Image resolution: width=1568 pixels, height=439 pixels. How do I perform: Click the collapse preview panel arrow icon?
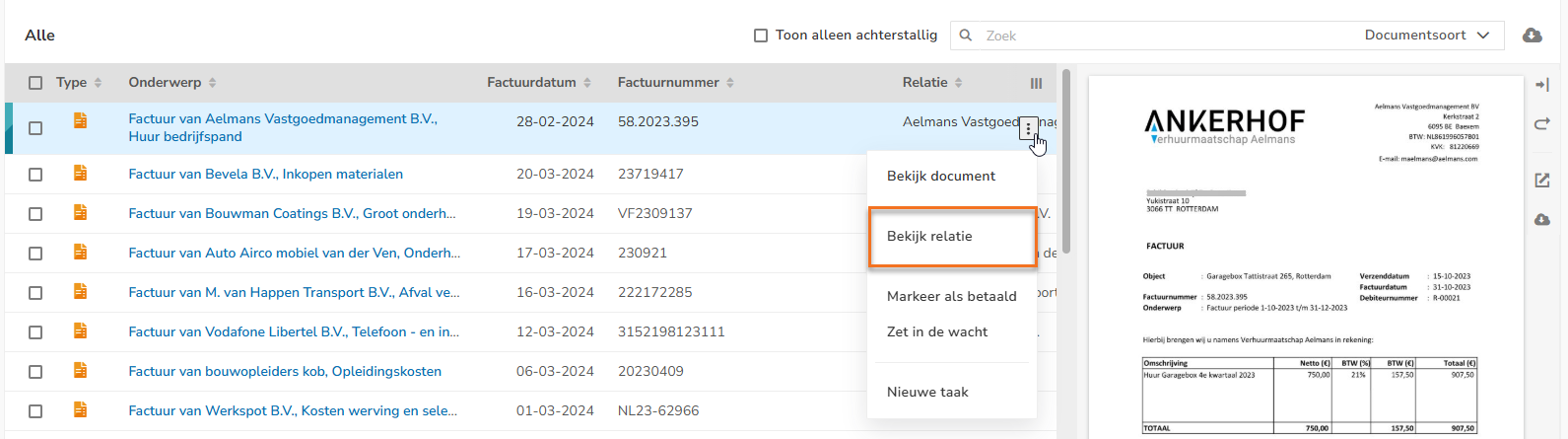[1542, 85]
